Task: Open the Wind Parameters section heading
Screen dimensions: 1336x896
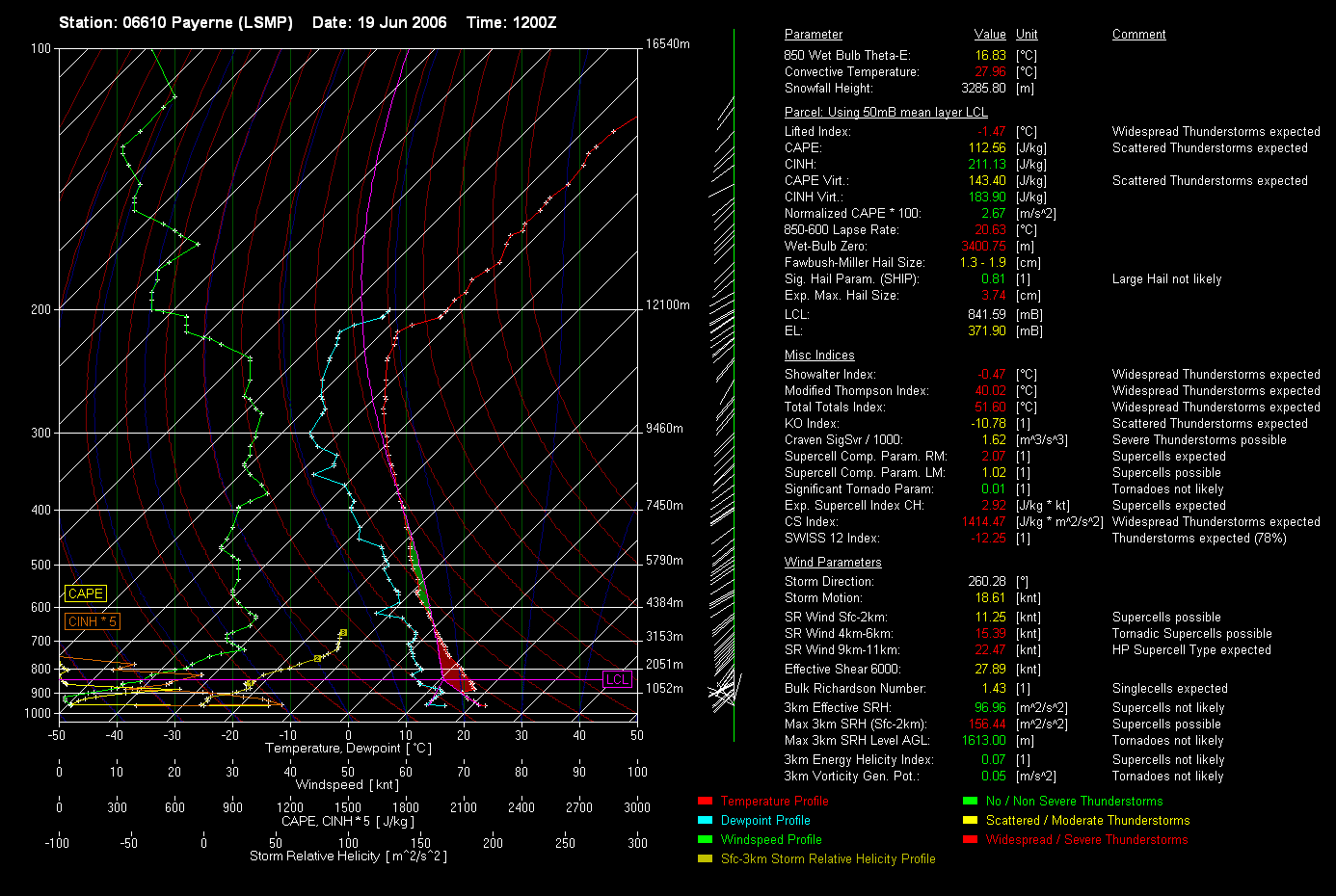Action: [x=833, y=563]
